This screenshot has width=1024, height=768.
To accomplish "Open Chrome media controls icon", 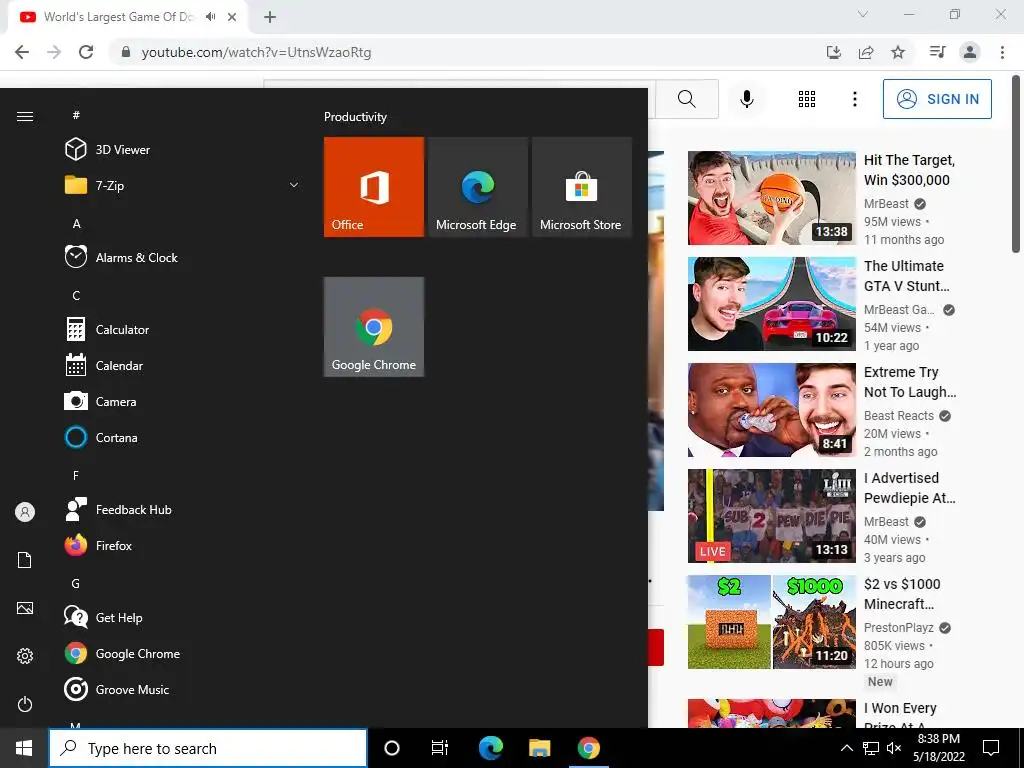I will 937,52.
